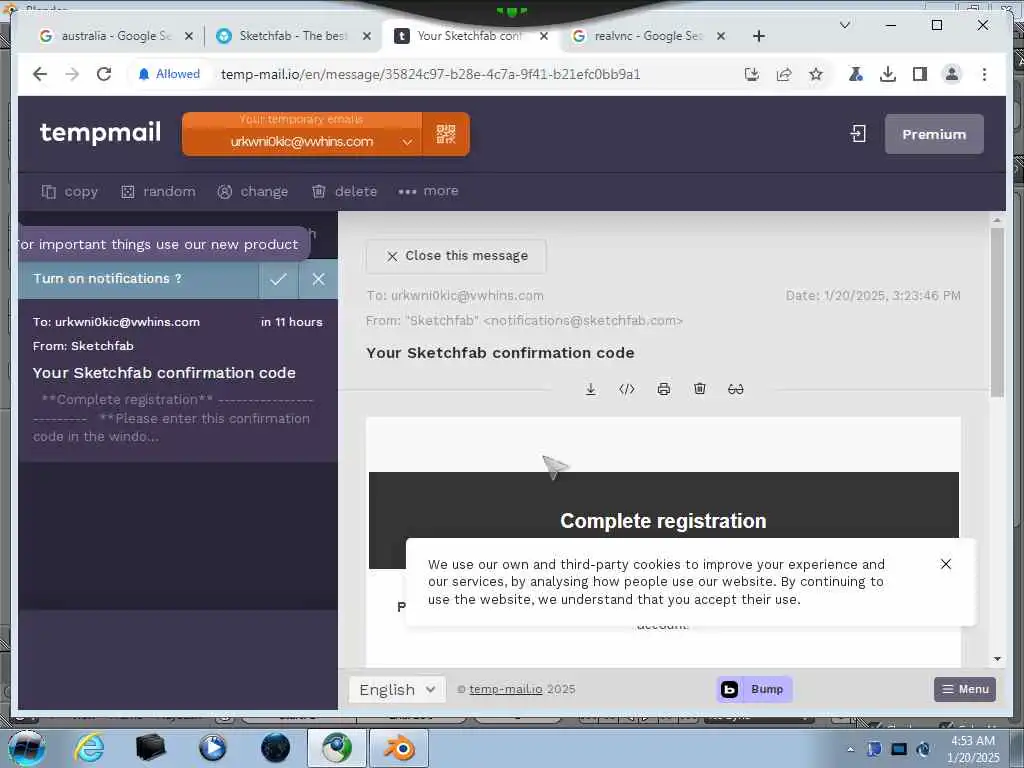The image size is (1024, 768).
Task: Copy the temporary email address
Action: coord(70,191)
